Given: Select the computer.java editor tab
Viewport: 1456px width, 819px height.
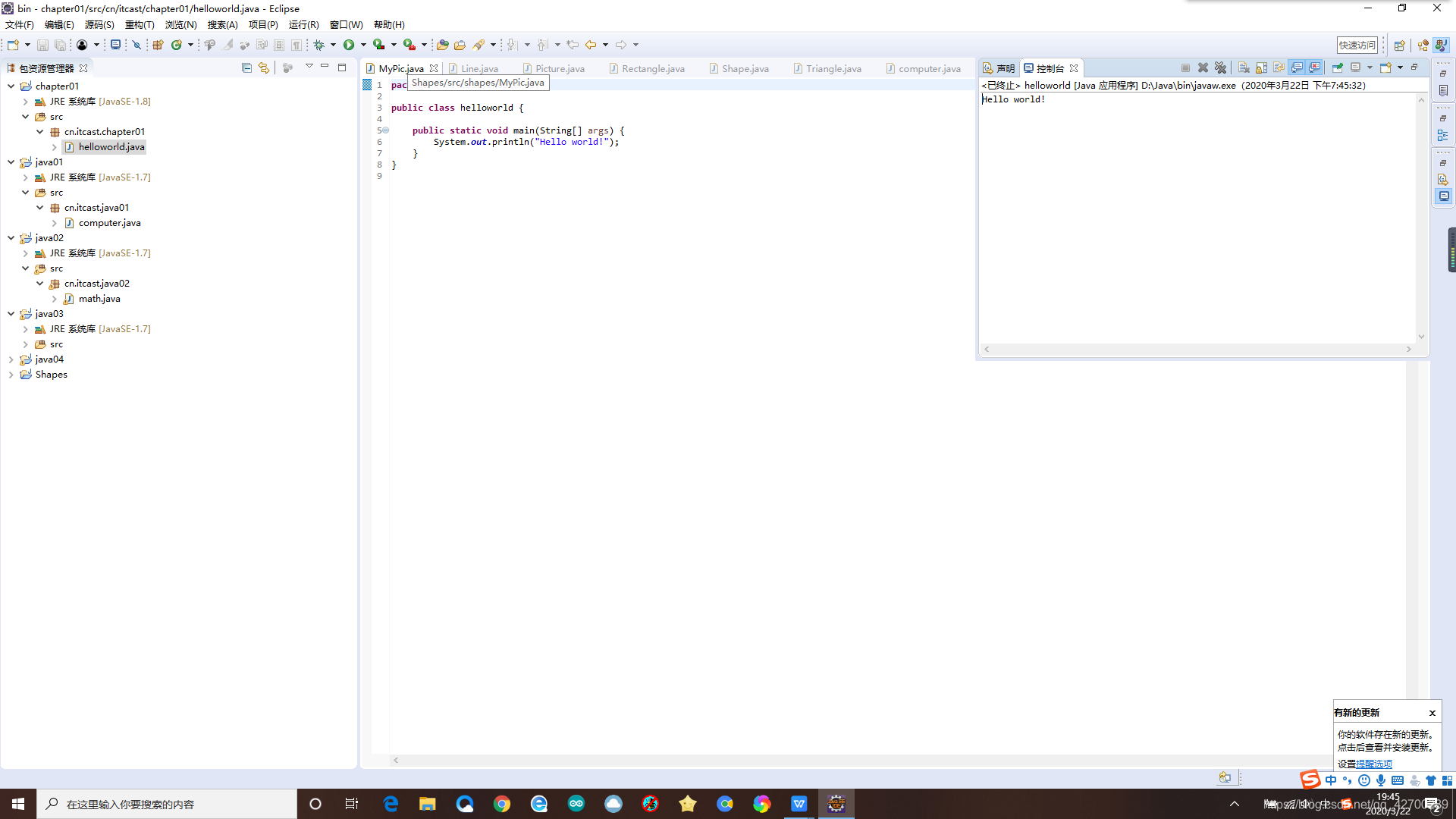Looking at the screenshot, I should click(922, 68).
